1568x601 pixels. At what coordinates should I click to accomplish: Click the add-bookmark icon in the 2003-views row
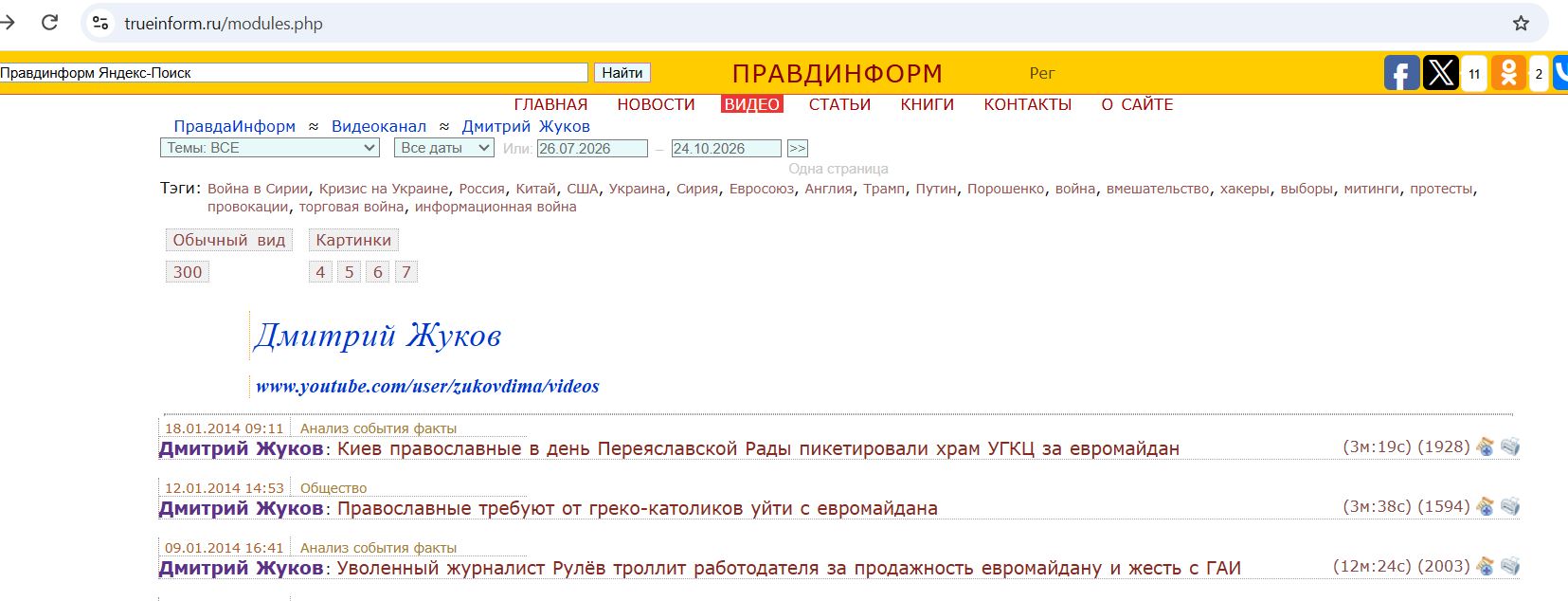1486,566
